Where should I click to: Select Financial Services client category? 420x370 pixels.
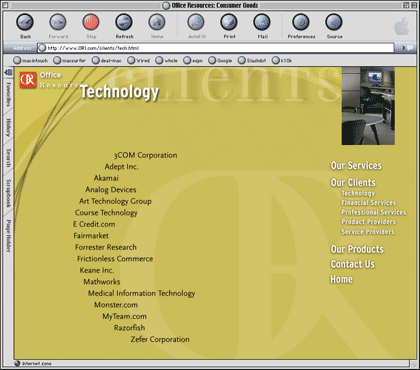tap(369, 203)
